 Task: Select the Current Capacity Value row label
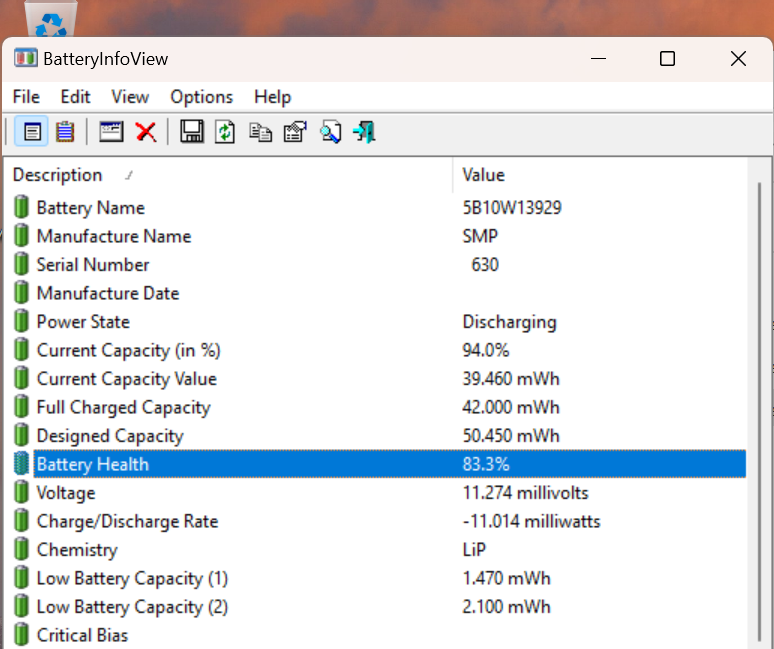(x=127, y=379)
